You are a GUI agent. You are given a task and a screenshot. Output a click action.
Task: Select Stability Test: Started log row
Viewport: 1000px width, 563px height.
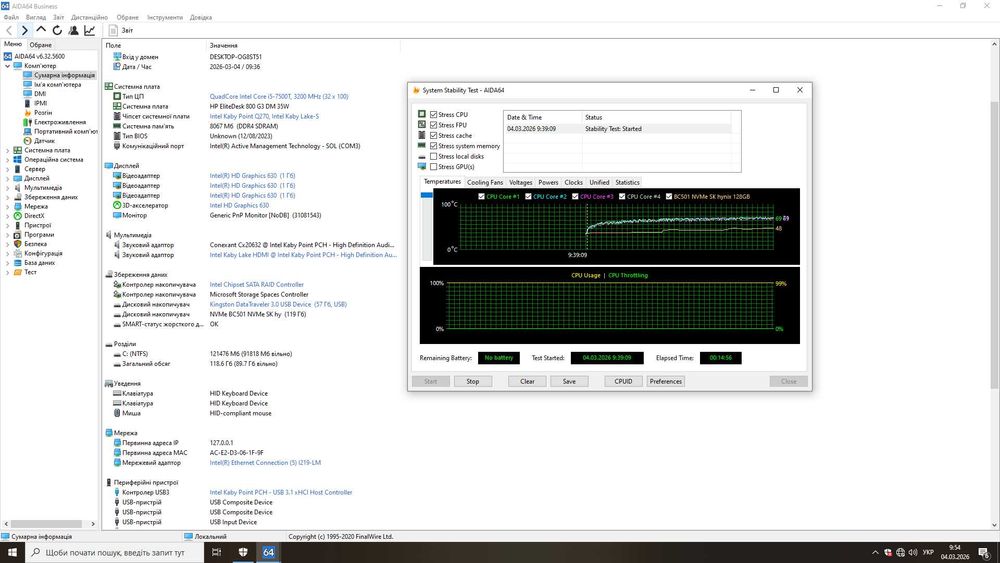click(617, 129)
